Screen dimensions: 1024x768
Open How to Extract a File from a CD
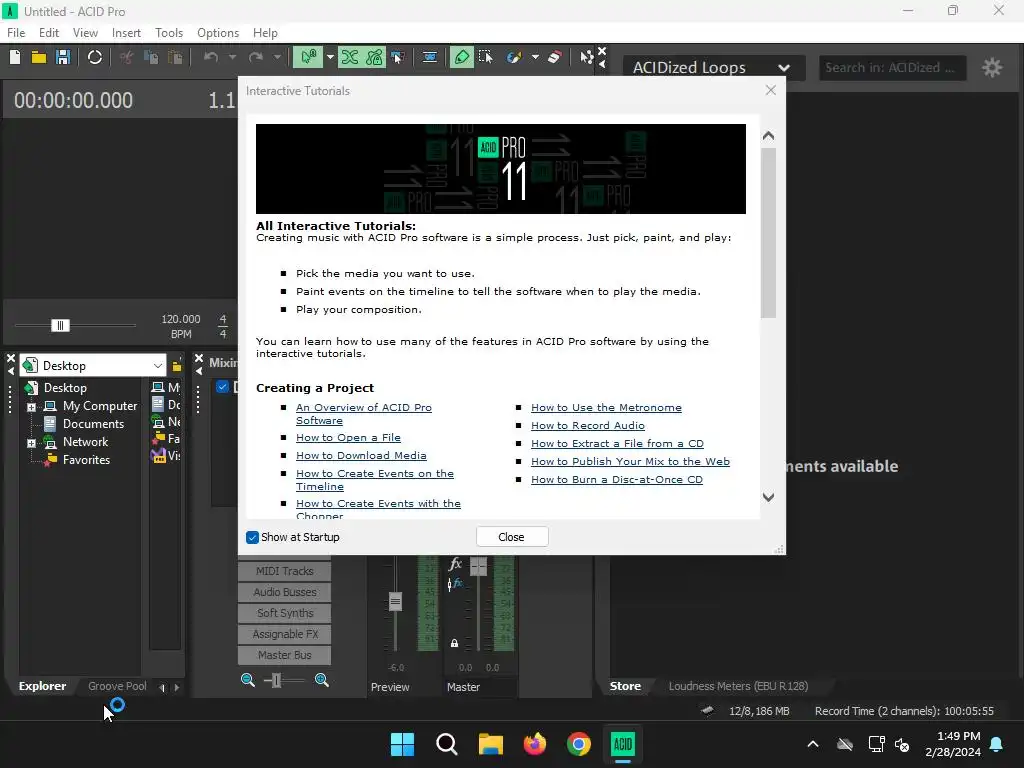click(617, 443)
